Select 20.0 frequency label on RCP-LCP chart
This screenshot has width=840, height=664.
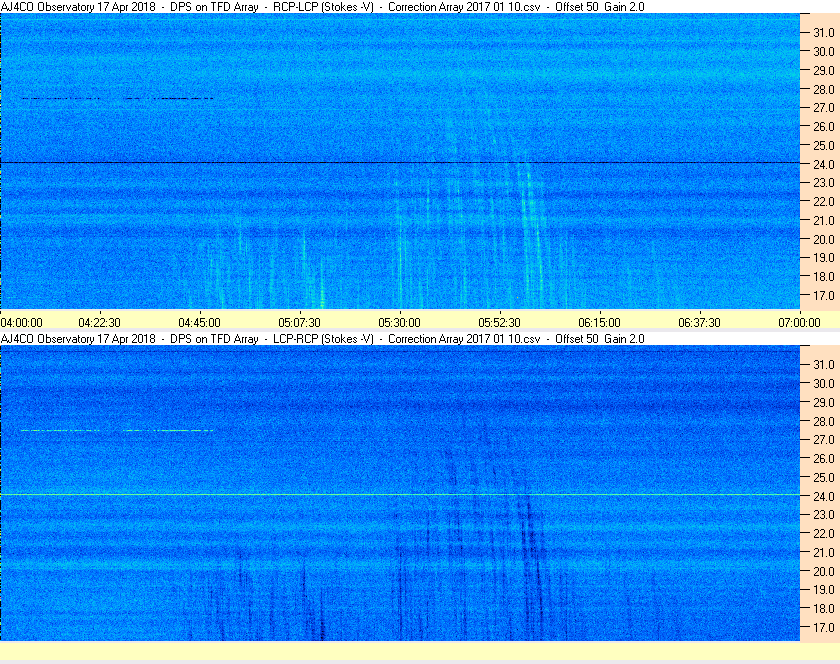[824, 239]
